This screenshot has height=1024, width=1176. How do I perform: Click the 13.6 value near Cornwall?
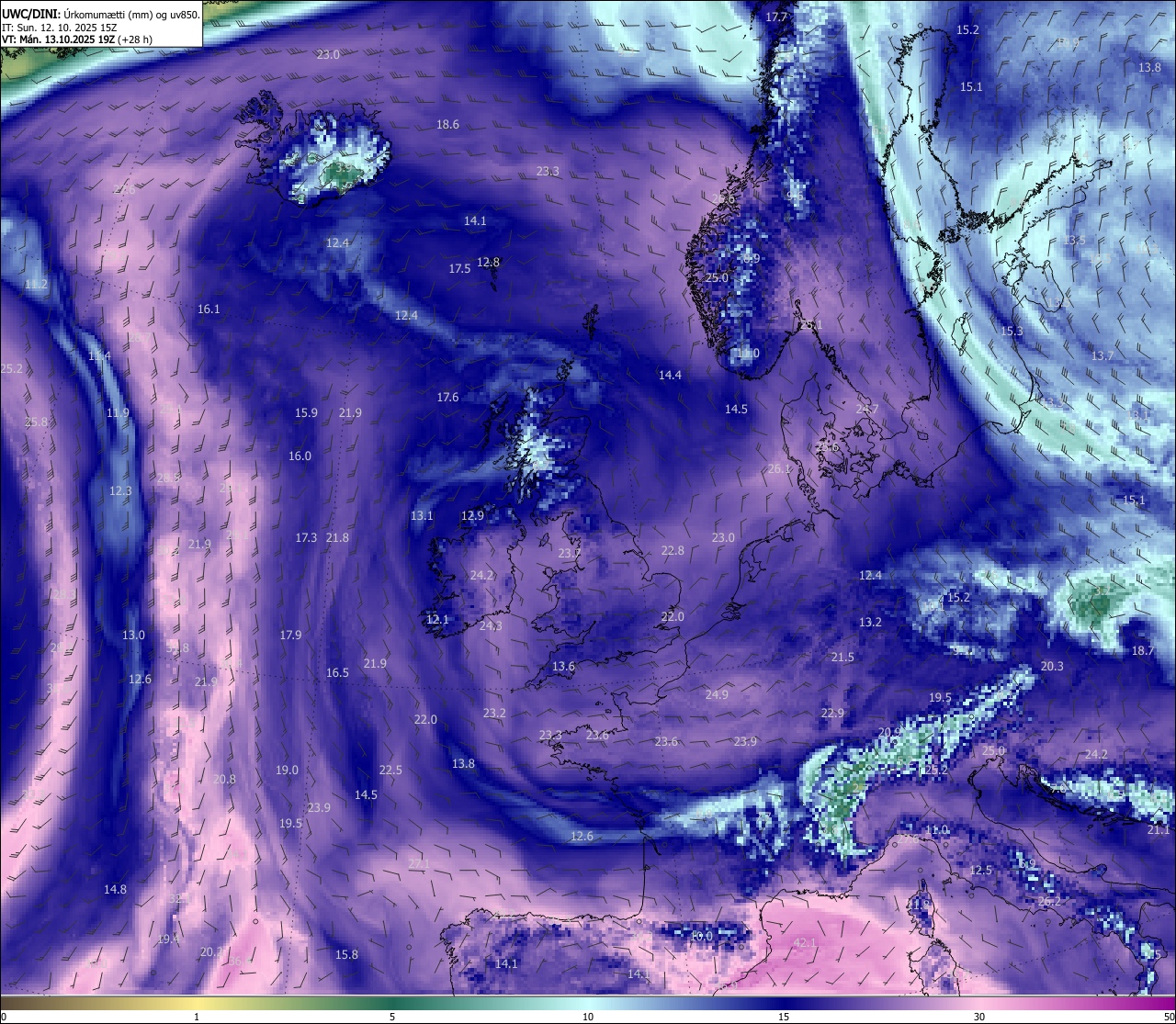click(x=563, y=667)
